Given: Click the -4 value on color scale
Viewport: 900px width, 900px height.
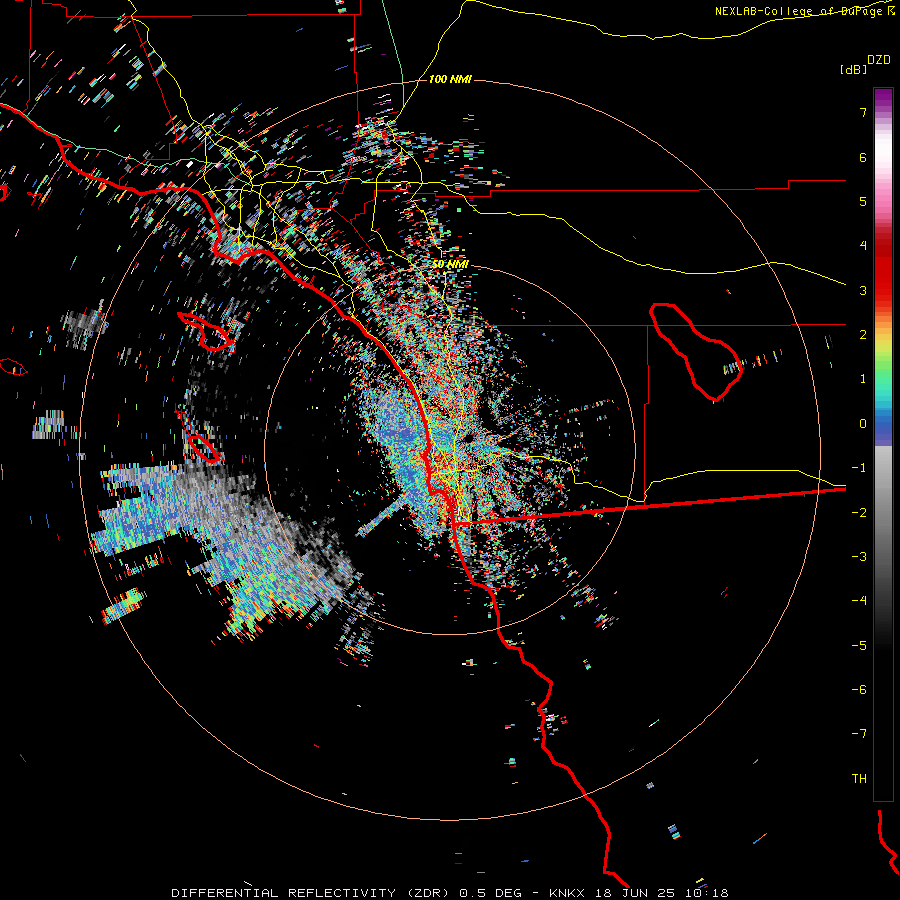Looking at the screenshot, I should 859,601.
